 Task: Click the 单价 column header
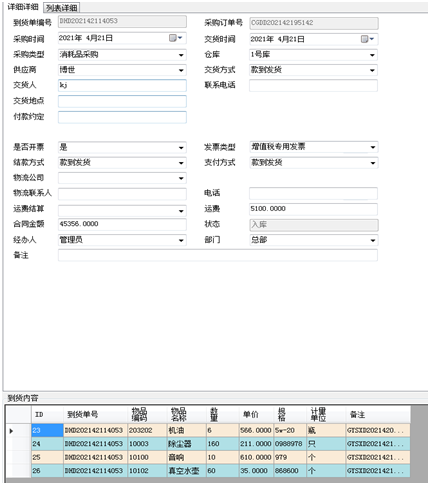pos(256,415)
